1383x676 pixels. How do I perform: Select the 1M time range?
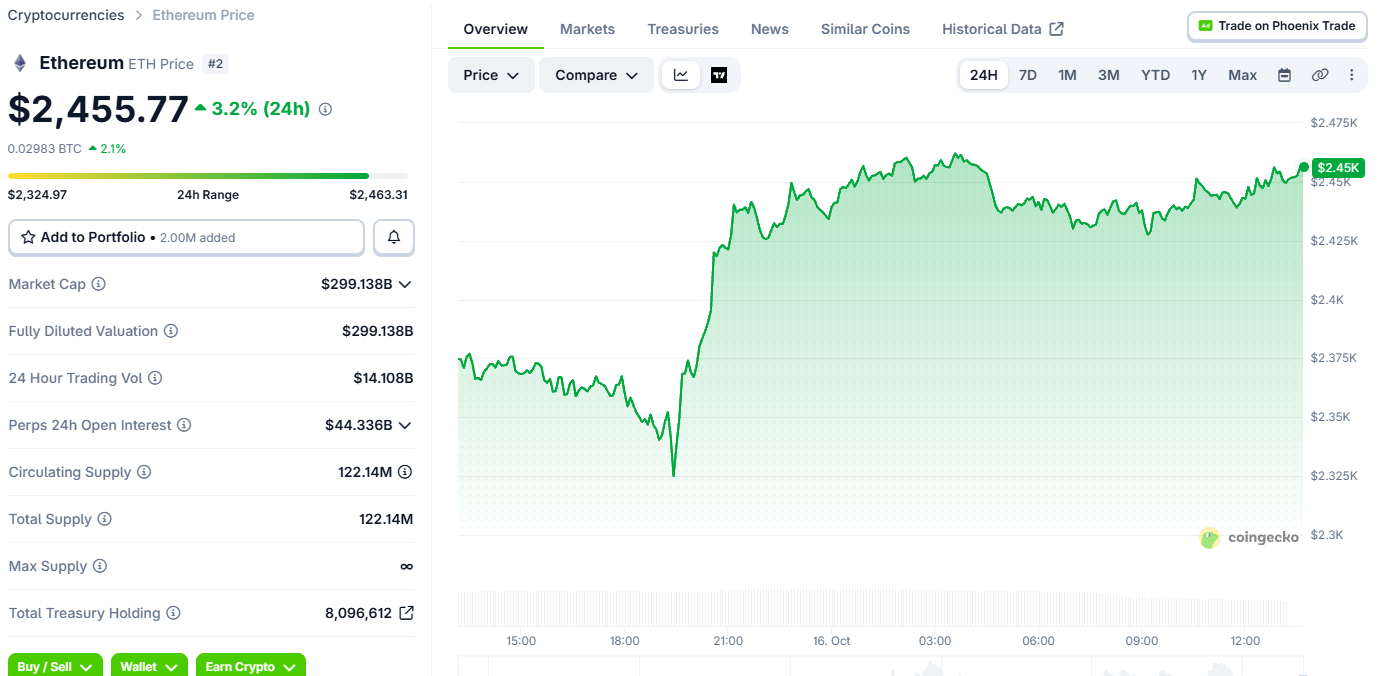1068,75
